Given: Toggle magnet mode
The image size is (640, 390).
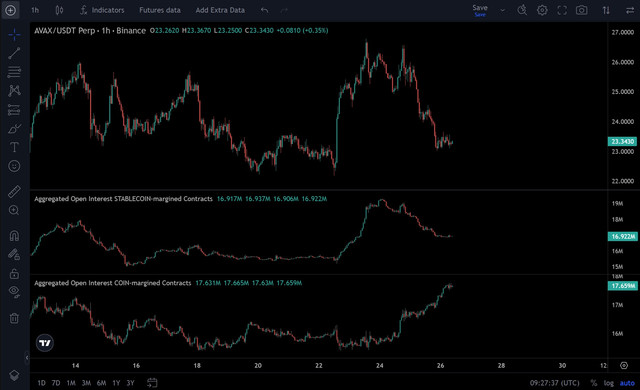Looking at the screenshot, I should [x=14, y=235].
